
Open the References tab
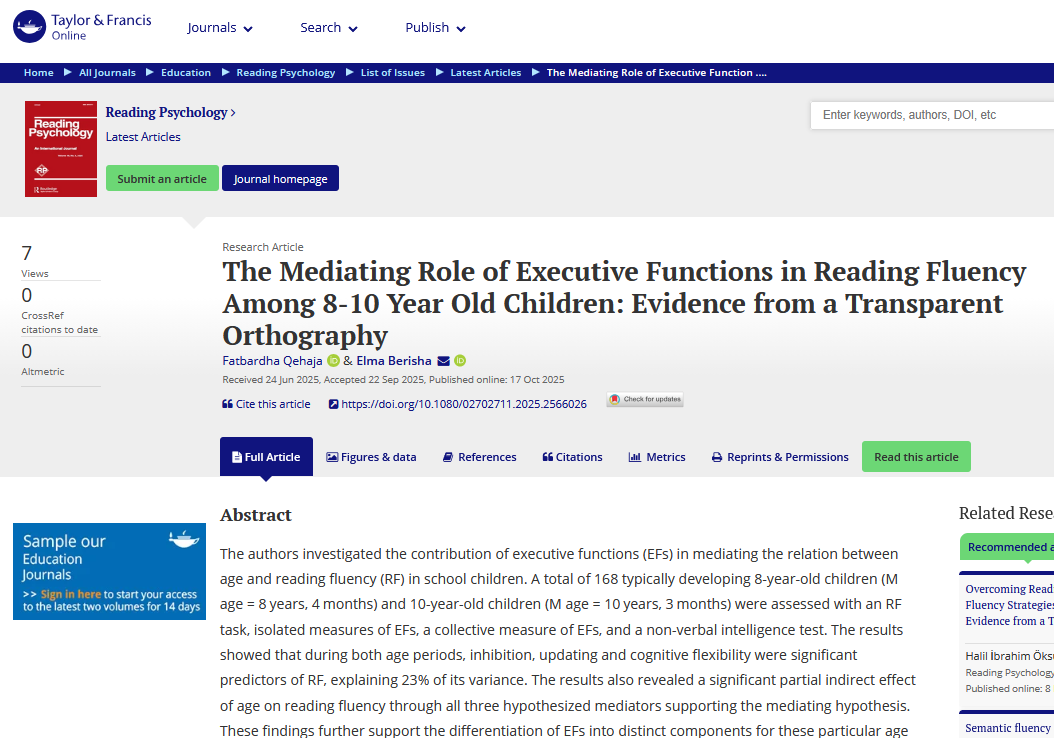(x=480, y=457)
